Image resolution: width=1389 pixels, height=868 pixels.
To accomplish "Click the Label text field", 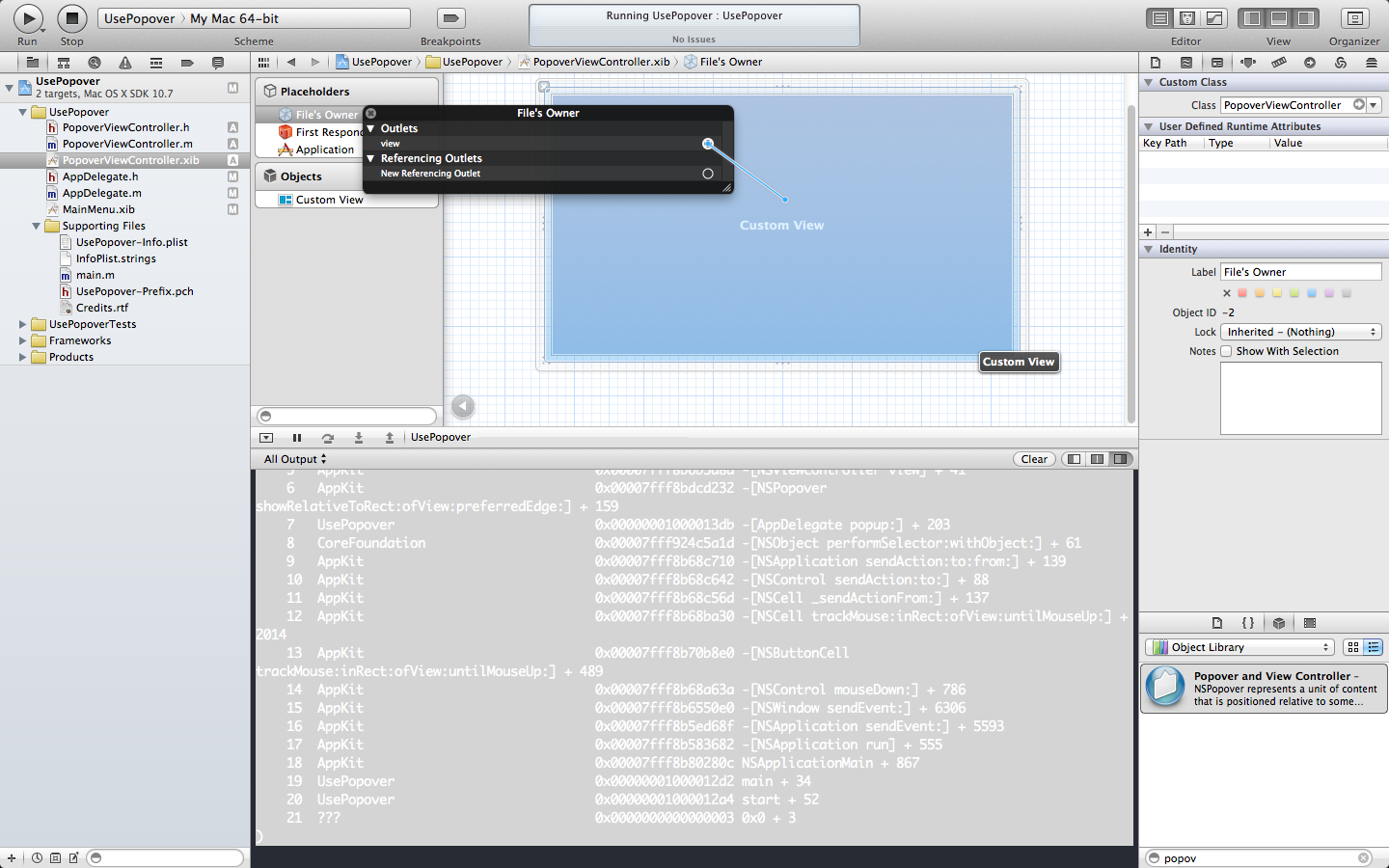I will pos(1301,272).
